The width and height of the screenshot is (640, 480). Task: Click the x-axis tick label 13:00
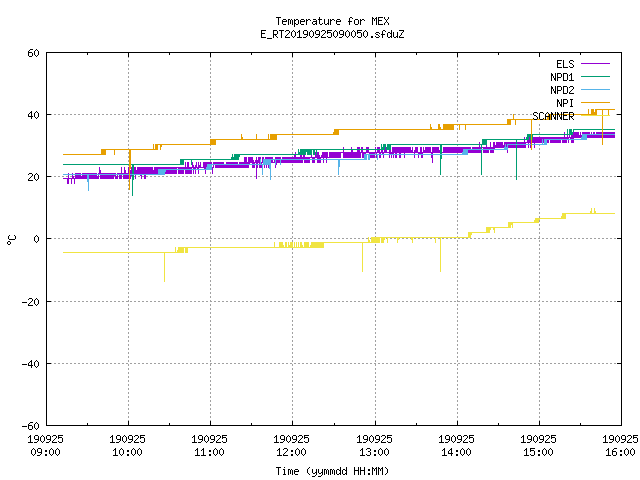[x=374, y=452]
